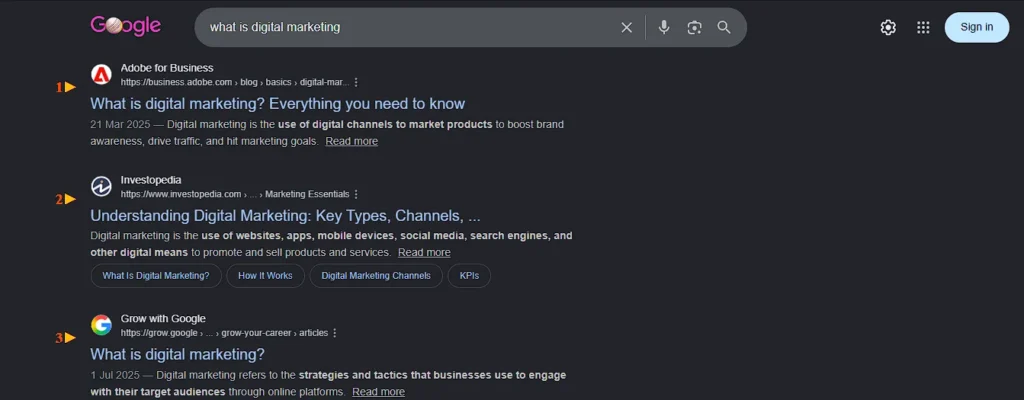Image resolution: width=1024 pixels, height=400 pixels.
Task: Click the magnifying glass search icon
Action: click(x=724, y=27)
